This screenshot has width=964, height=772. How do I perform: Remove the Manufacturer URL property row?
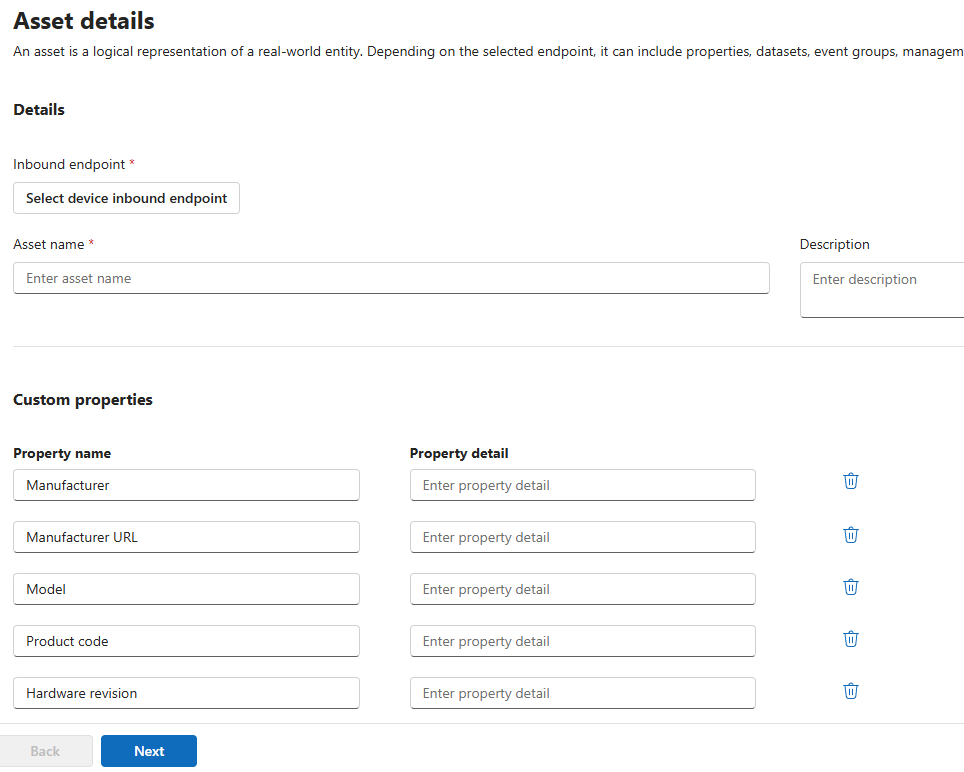[851, 535]
